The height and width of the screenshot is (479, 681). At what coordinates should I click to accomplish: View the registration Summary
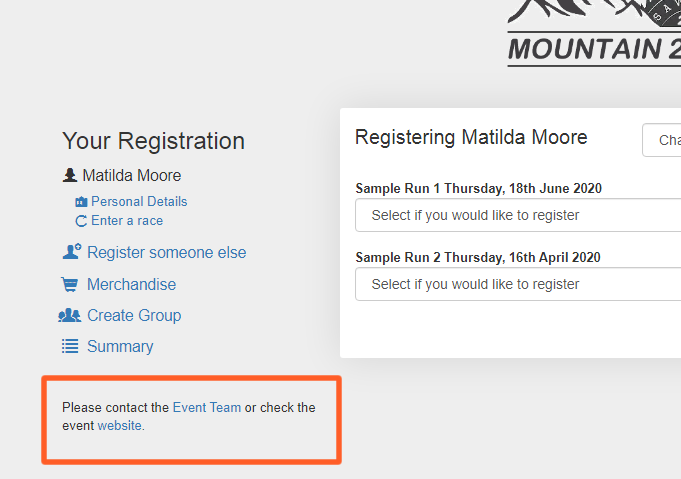point(120,347)
